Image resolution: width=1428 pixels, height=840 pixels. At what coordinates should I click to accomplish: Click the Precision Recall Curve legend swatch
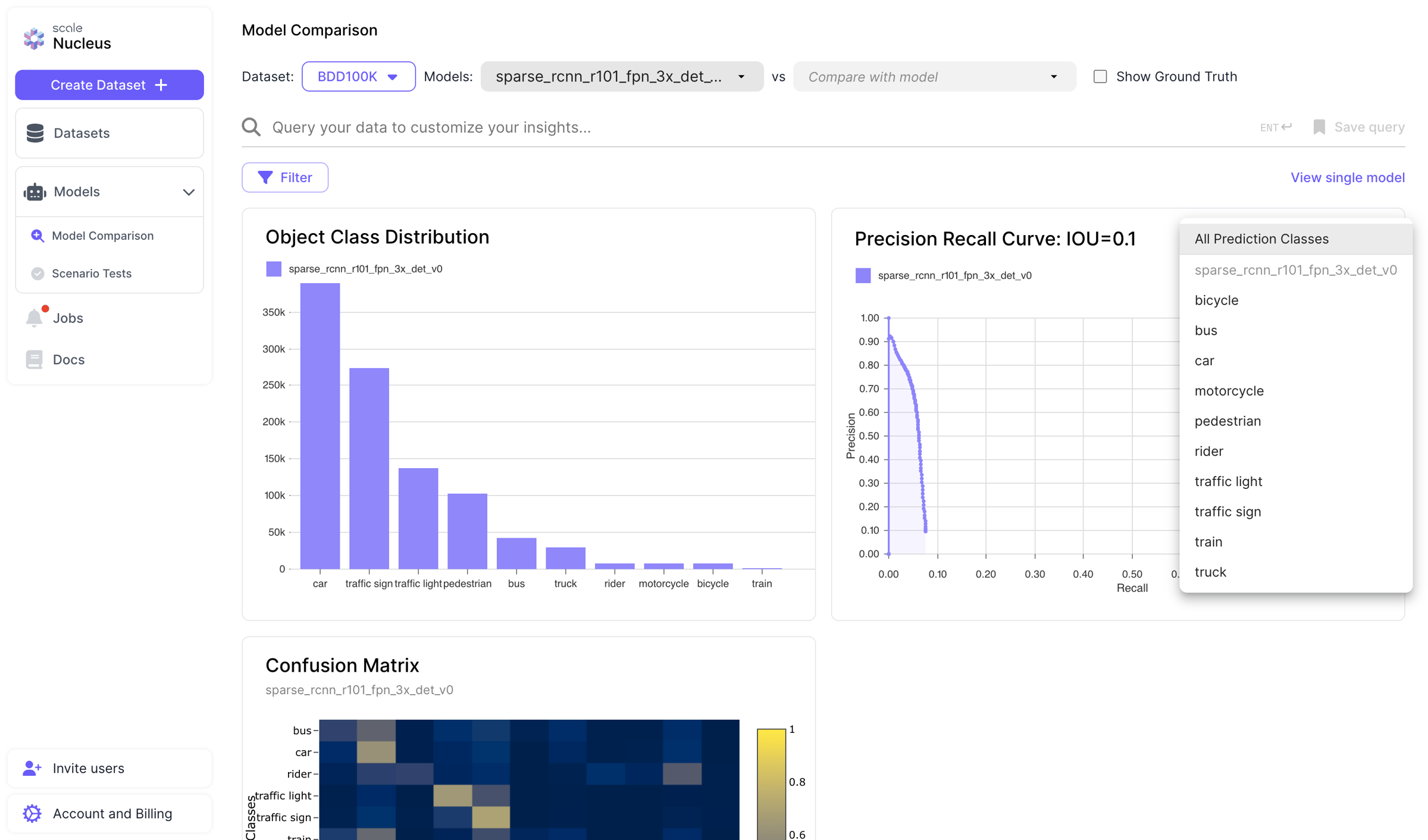(x=863, y=275)
